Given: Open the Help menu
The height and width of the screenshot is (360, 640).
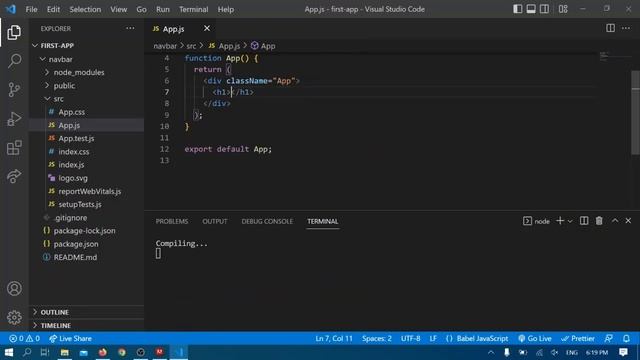Looking at the screenshot, I should point(226,9).
